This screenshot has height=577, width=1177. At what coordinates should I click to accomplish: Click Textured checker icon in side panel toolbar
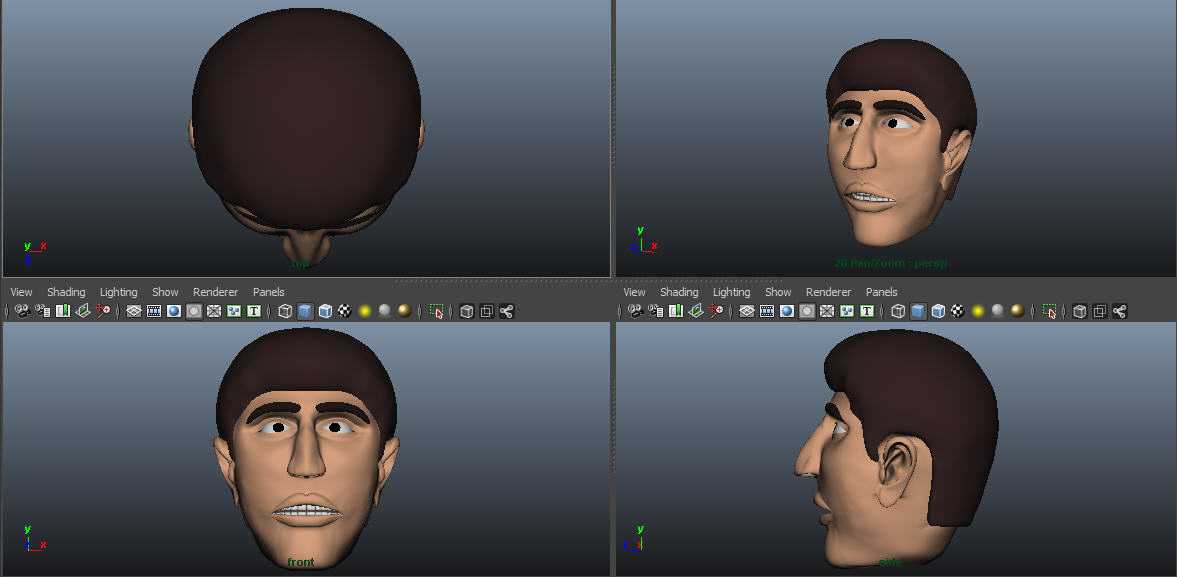point(958,311)
